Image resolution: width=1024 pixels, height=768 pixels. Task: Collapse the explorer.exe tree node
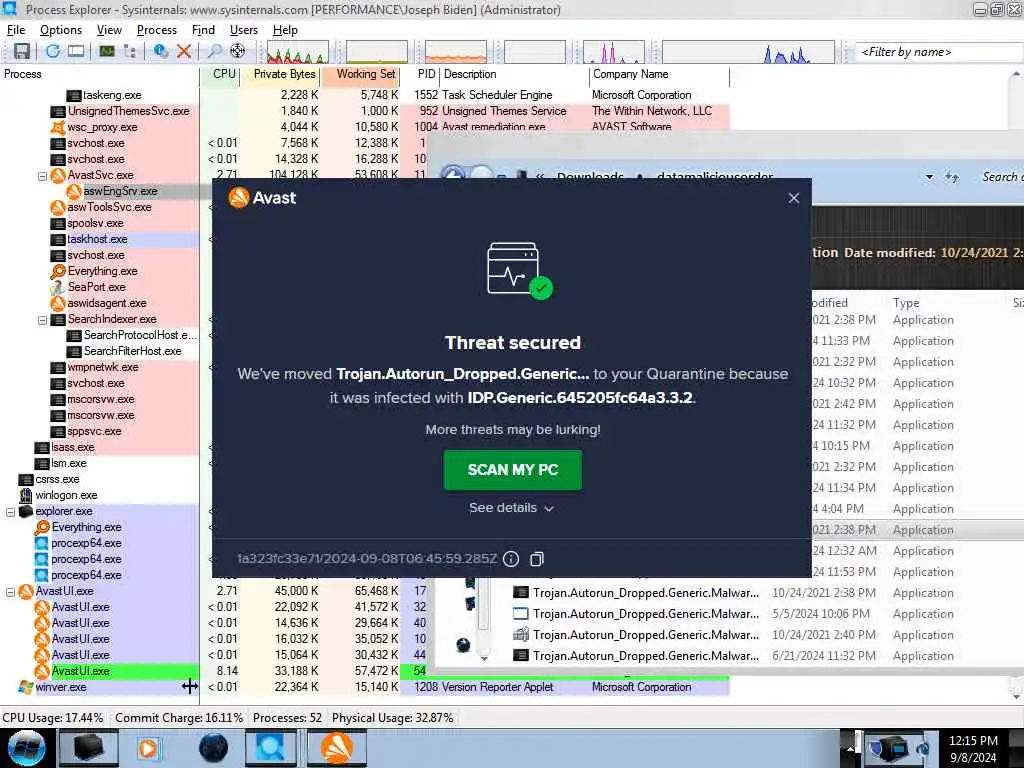click(10, 512)
